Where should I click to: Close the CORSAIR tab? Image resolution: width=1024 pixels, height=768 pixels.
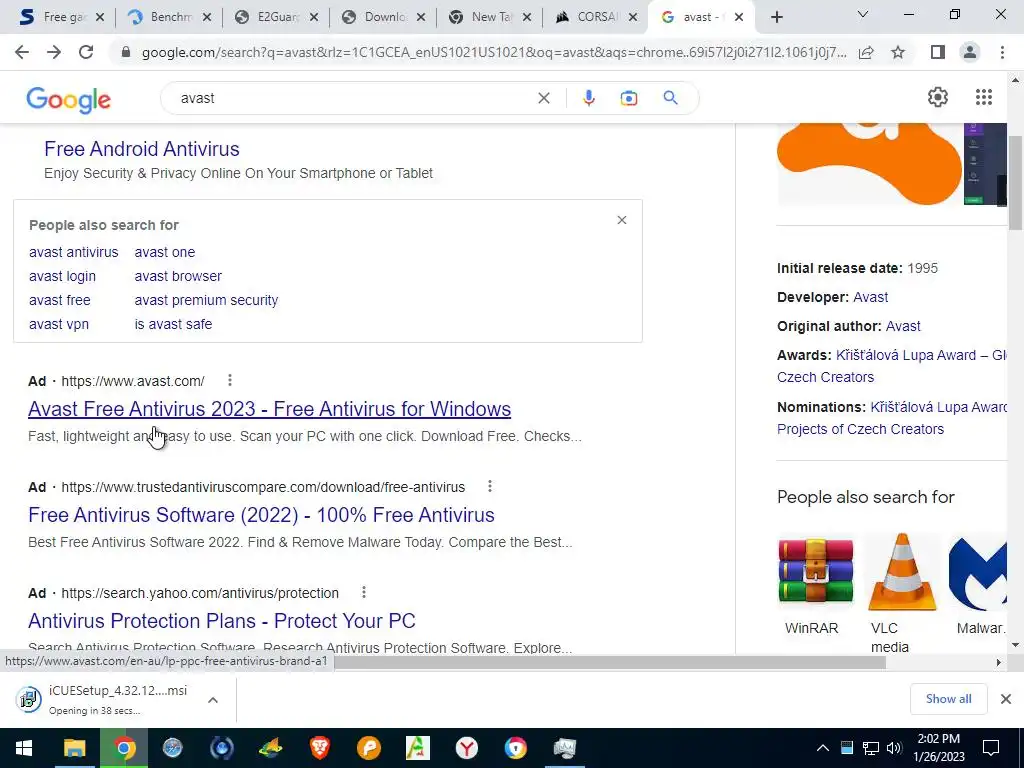632,18
